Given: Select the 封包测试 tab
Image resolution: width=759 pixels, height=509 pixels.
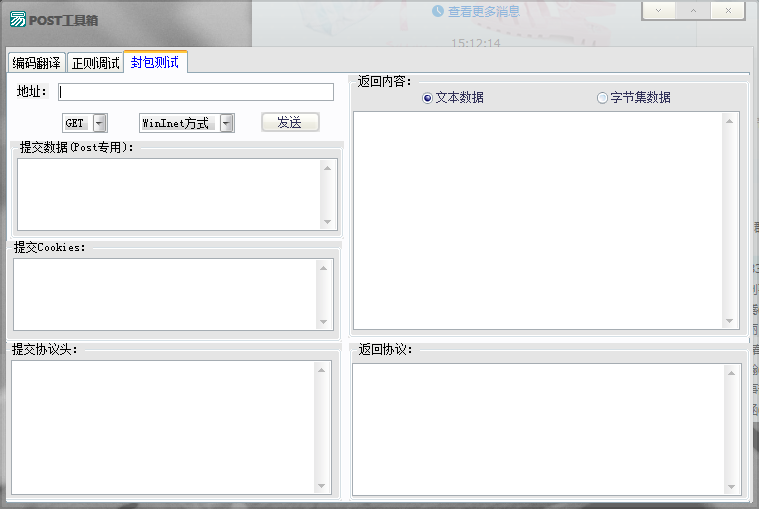Looking at the screenshot, I should (155, 62).
